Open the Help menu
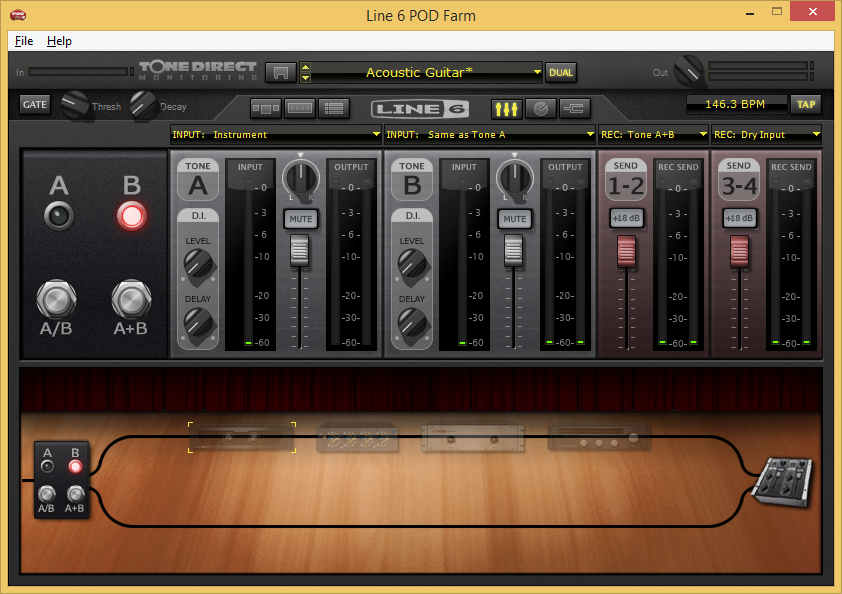842x594 pixels. (60, 41)
